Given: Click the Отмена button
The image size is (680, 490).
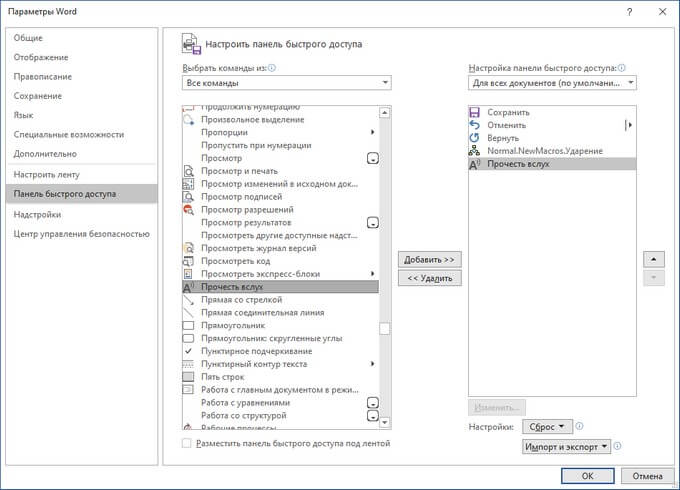Looking at the screenshot, I should (647, 476).
